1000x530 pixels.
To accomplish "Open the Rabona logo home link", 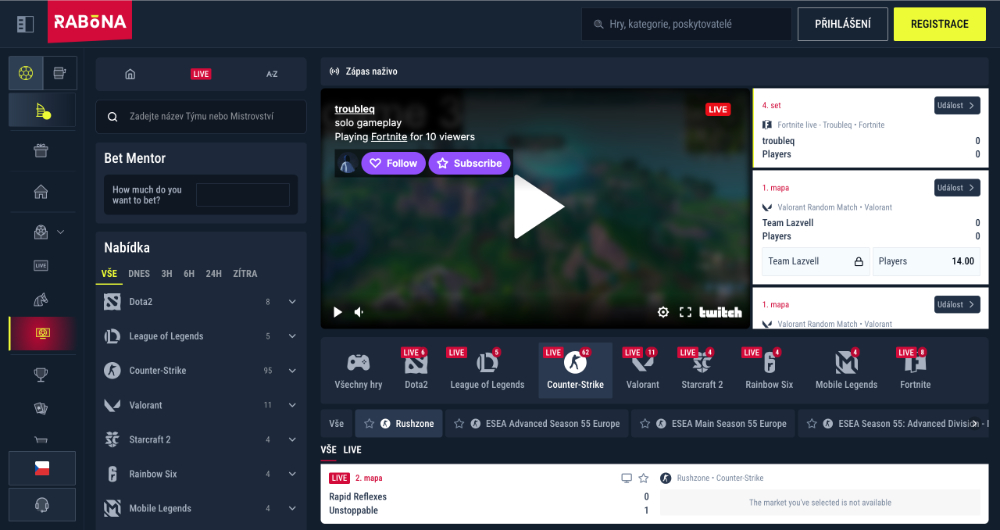I will tap(90, 22).
